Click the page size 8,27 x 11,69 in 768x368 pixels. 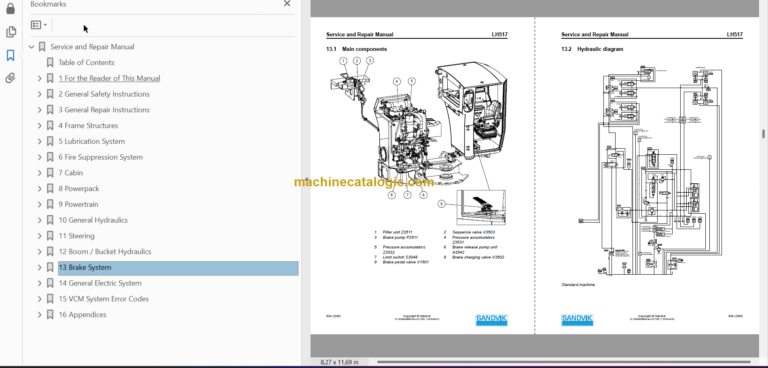point(339,362)
